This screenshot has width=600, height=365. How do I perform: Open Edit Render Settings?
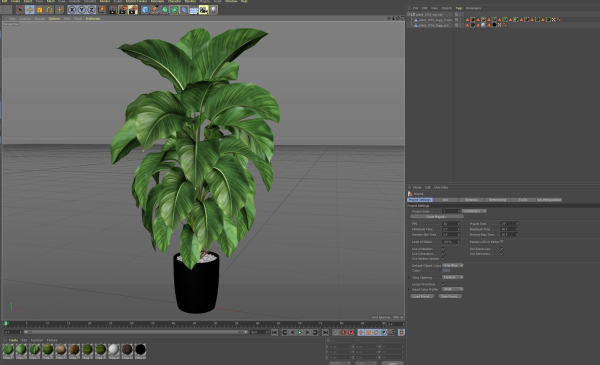point(133,10)
